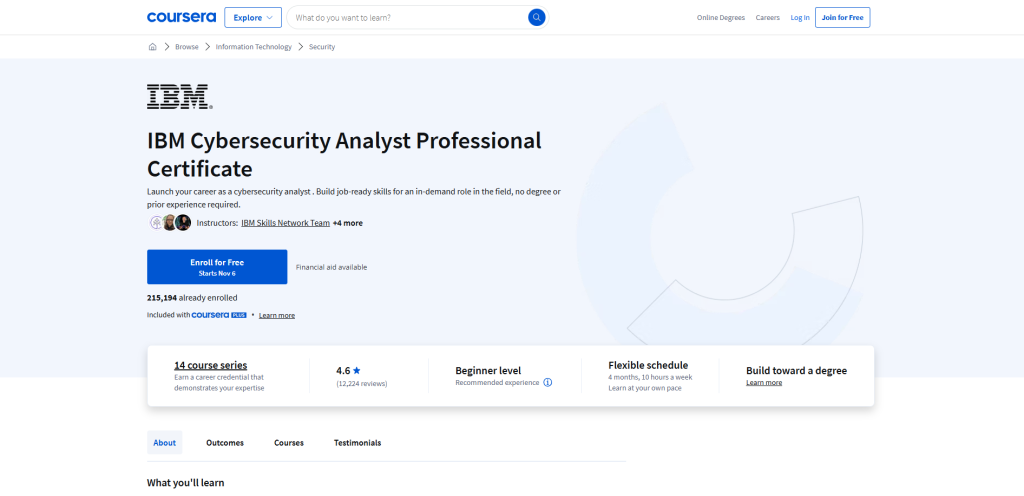The width and height of the screenshot is (1024, 496).
Task: Go to Security breadcrumb
Action: [322, 47]
